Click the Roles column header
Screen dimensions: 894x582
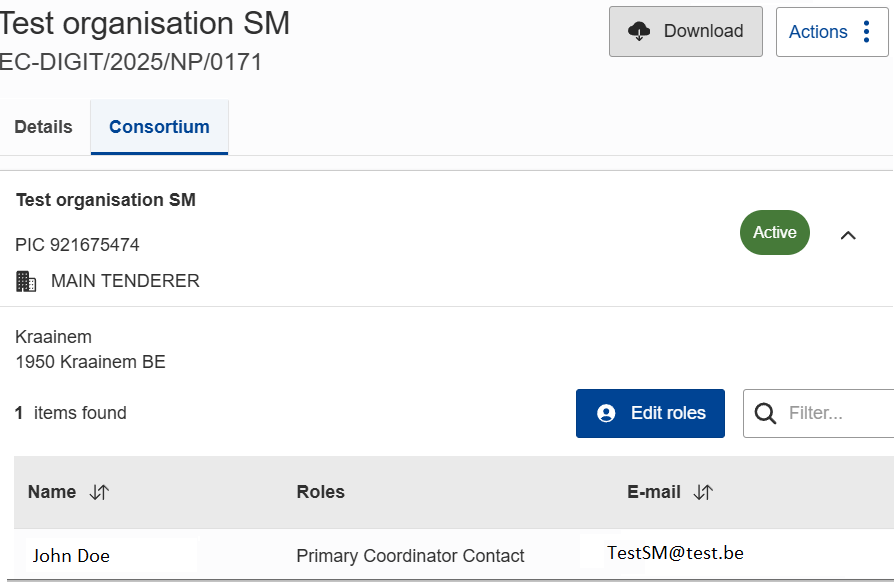(321, 492)
